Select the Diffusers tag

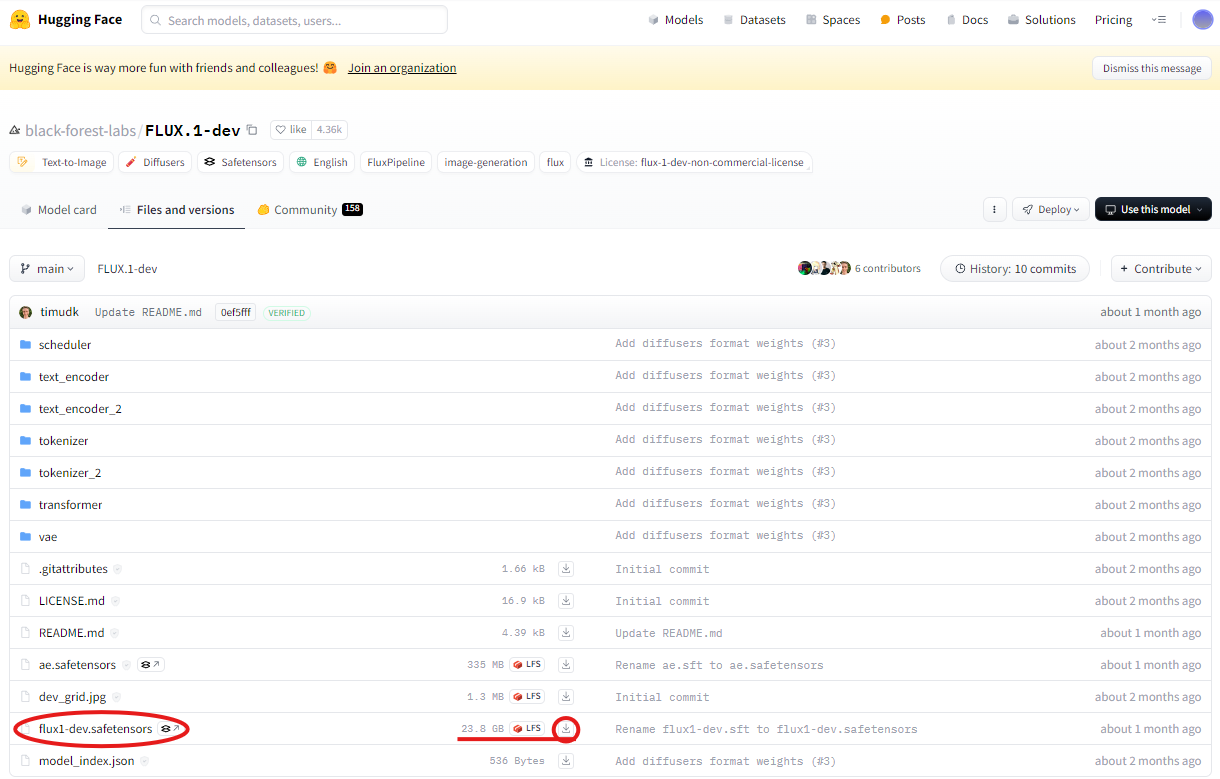tap(155, 162)
